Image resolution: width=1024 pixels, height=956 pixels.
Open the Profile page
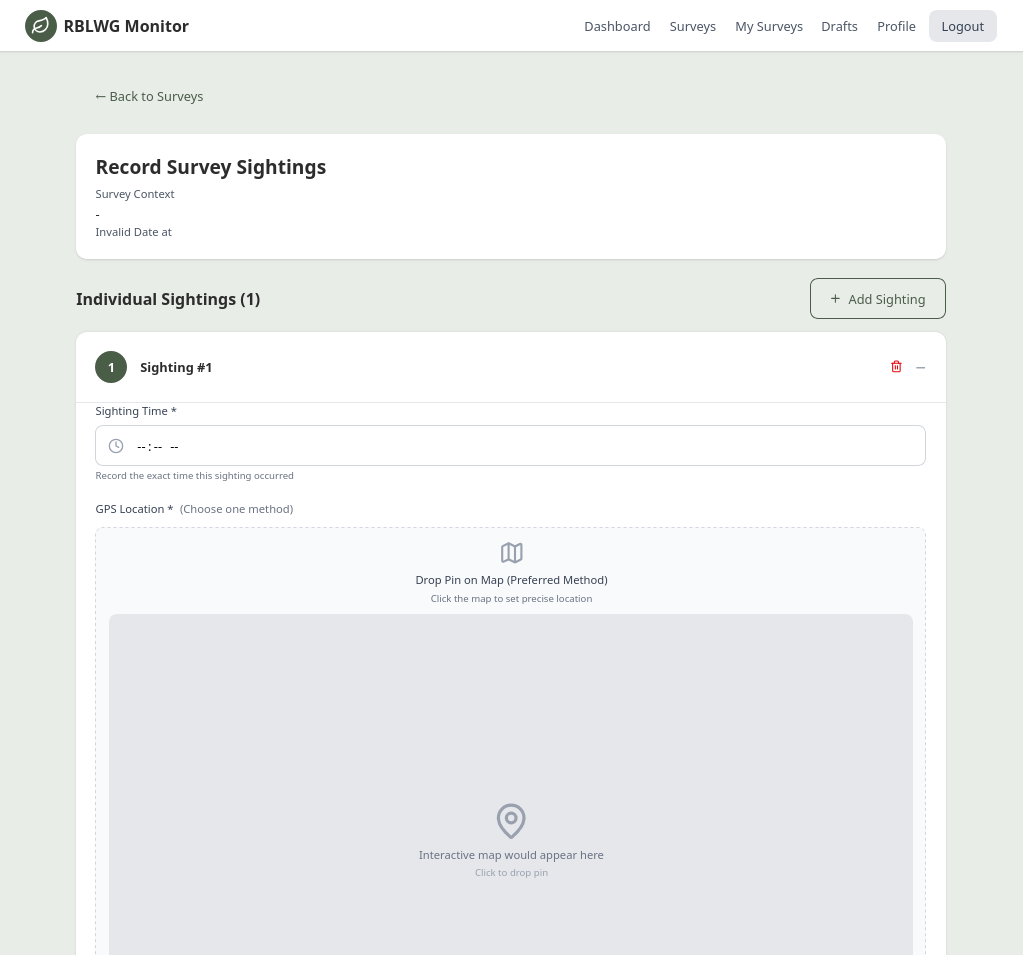point(896,26)
